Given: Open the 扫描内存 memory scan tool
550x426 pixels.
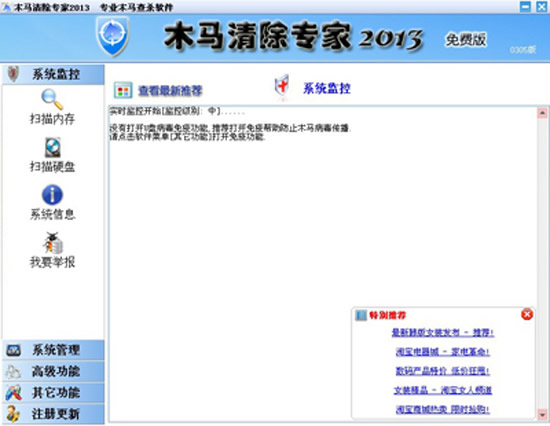Looking at the screenshot, I should 52,107.
